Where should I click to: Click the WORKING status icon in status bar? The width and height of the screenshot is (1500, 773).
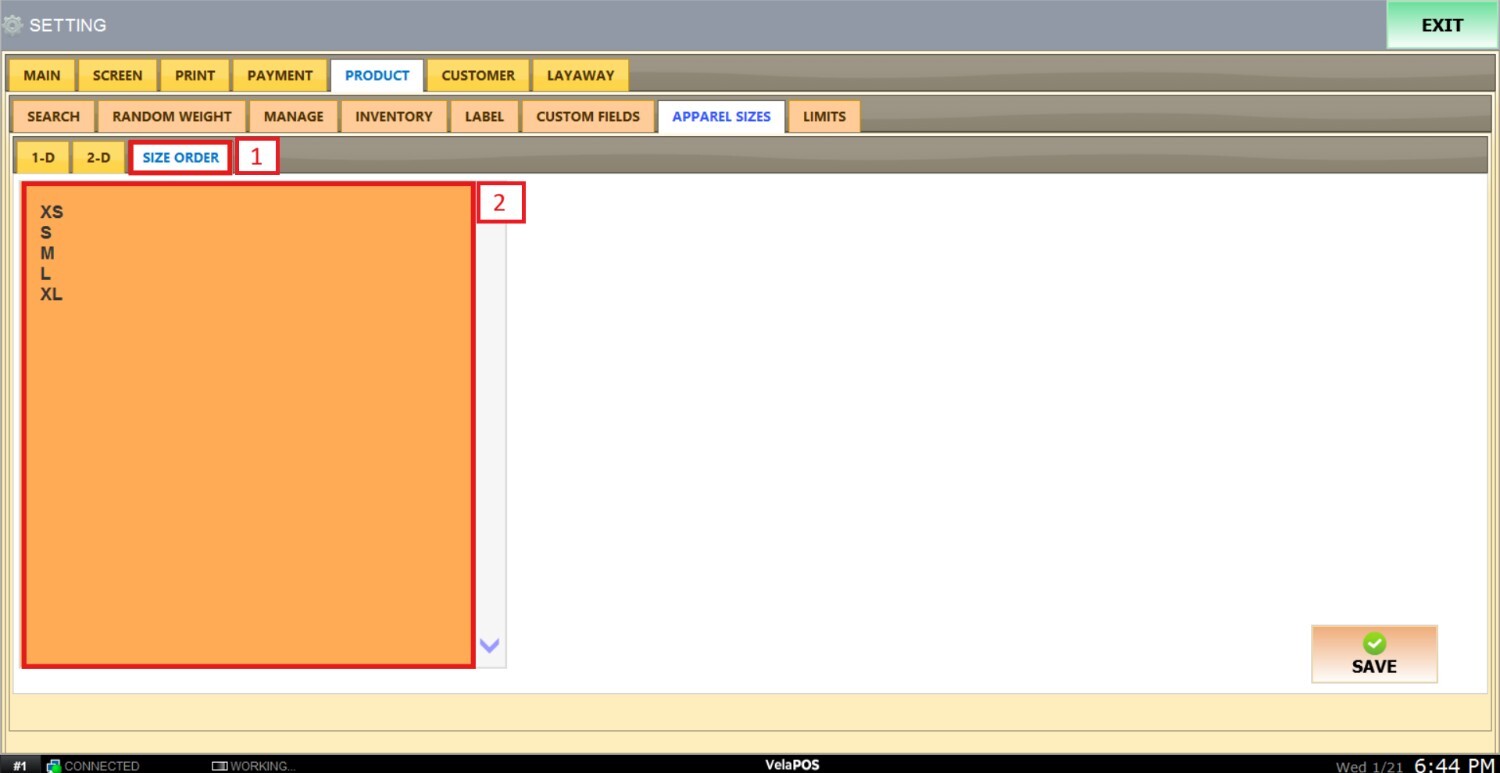220,766
